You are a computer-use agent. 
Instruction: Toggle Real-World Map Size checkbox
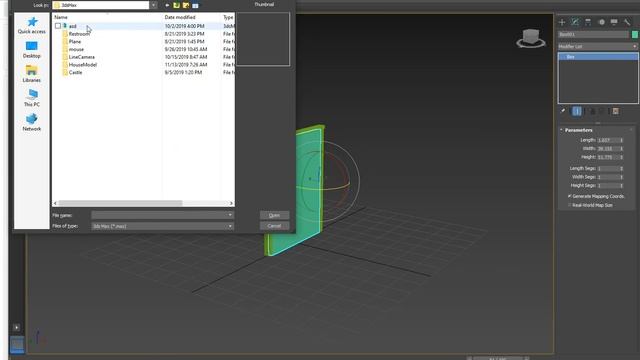coord(569,205)
